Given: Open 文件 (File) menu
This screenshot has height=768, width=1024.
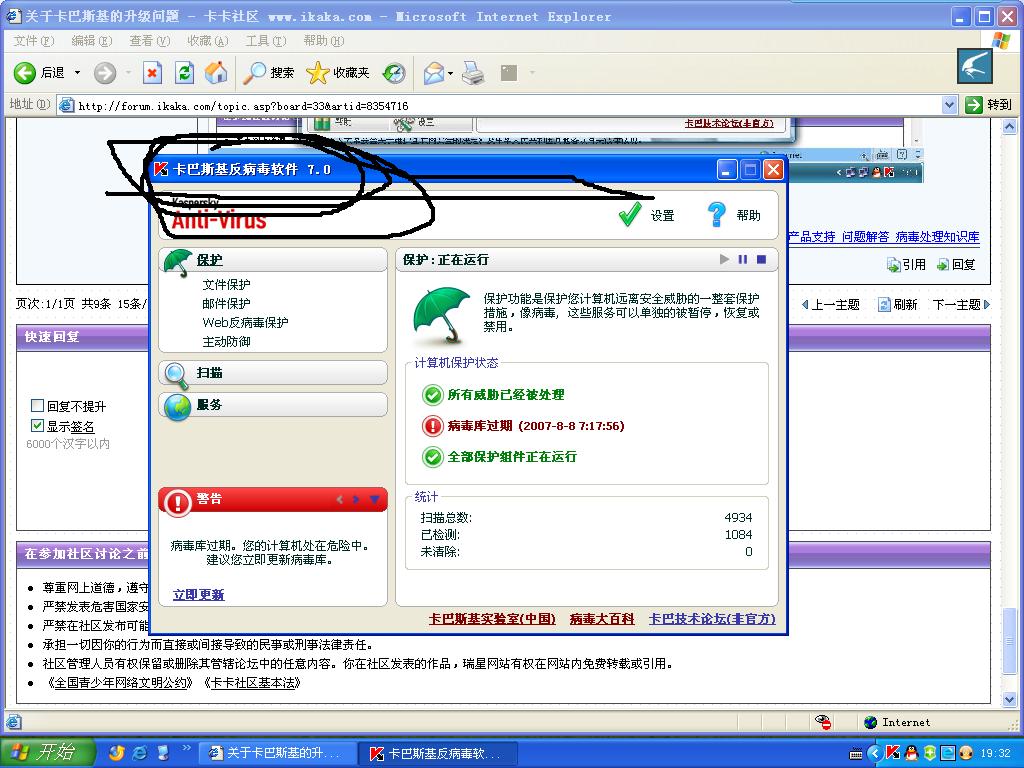Looking at the screenshot, I should coord(33,41).
